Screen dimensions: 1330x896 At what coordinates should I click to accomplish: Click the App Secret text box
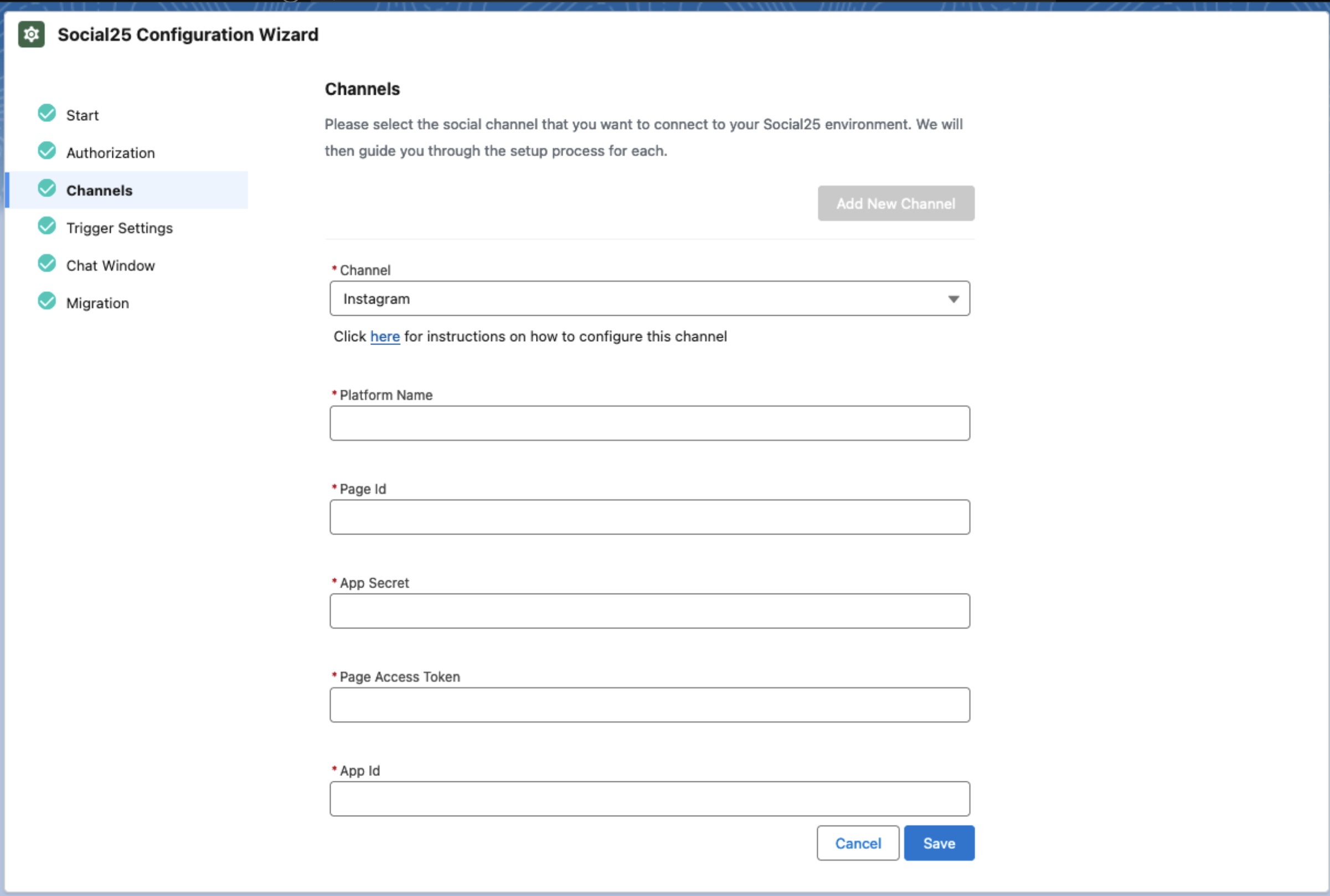(649, 611)
